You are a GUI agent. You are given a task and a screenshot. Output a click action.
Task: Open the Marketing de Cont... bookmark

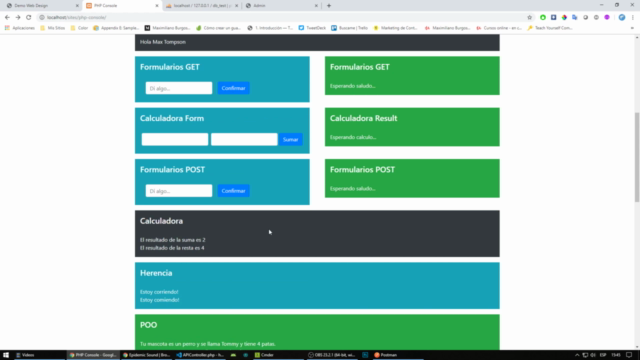(396, 28)
